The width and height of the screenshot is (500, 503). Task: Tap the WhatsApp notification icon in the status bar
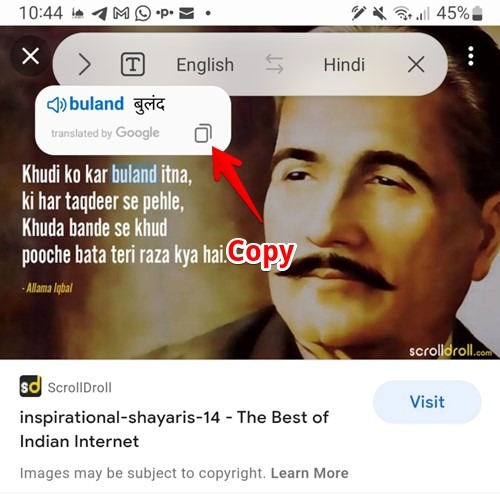click(143, 14)
